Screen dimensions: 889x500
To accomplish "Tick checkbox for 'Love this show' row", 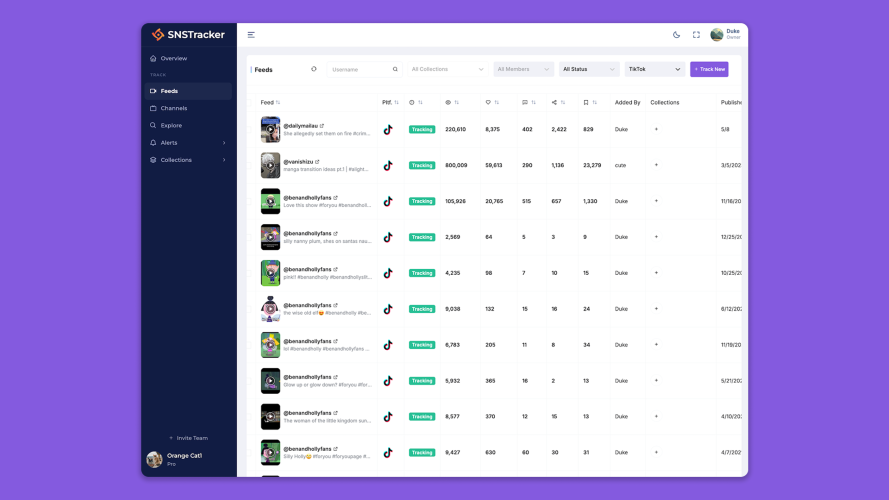I will pyautogui.click(x=249, y=201).
